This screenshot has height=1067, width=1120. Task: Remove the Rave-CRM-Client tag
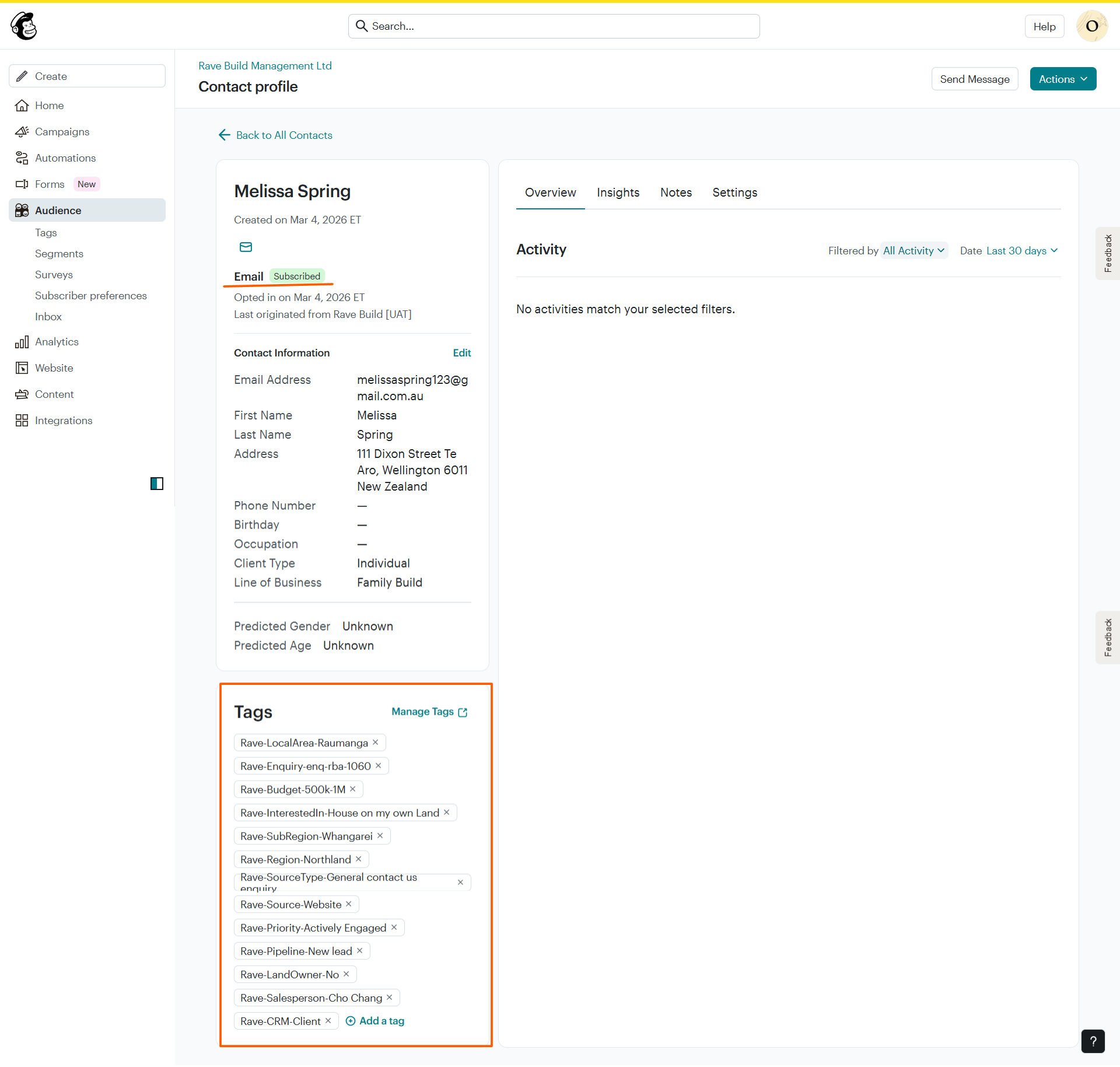[328, 1020]
